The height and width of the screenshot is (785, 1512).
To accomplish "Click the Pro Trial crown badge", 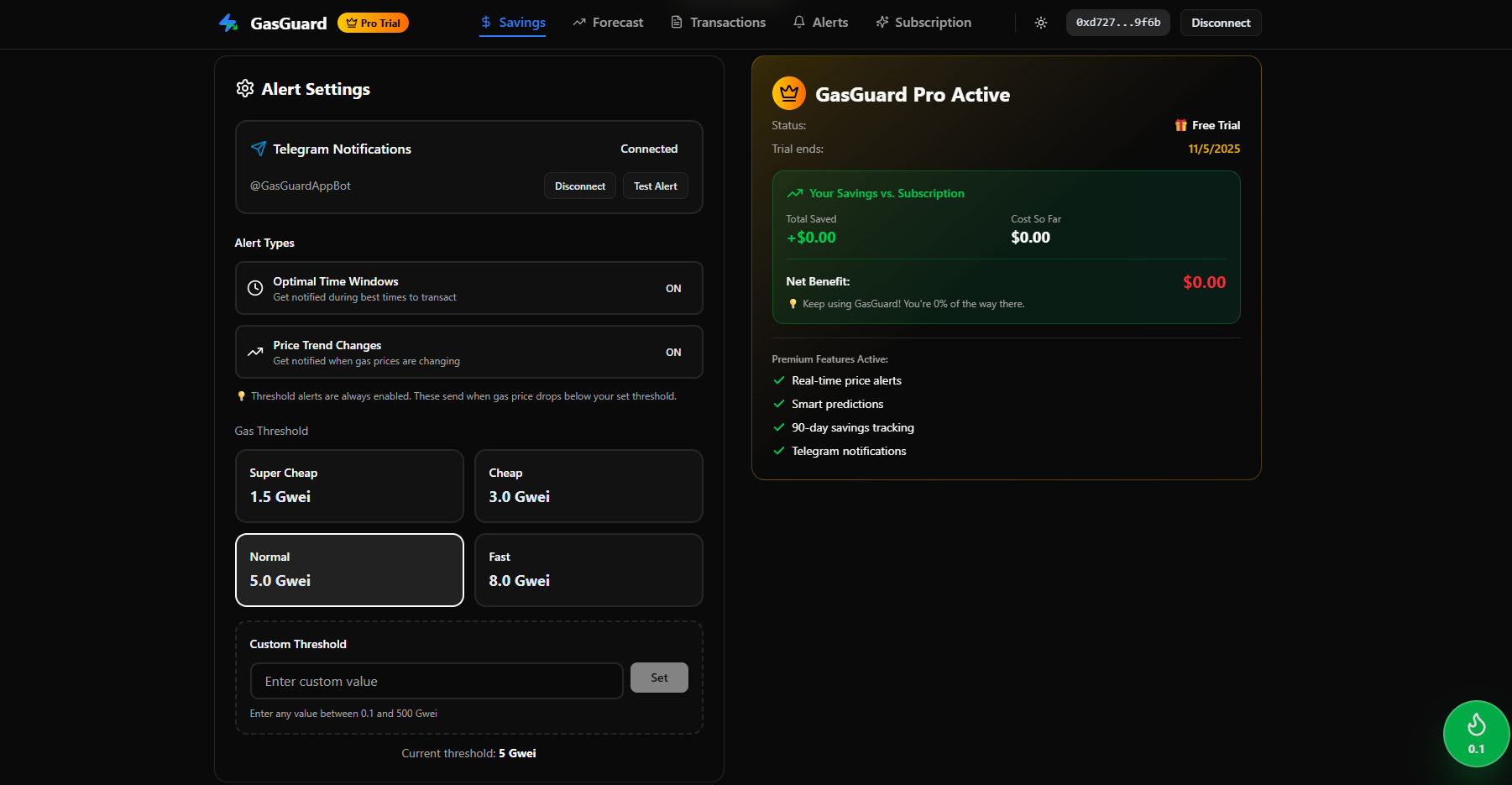I will pyautogui.click(x=373, y=23).
